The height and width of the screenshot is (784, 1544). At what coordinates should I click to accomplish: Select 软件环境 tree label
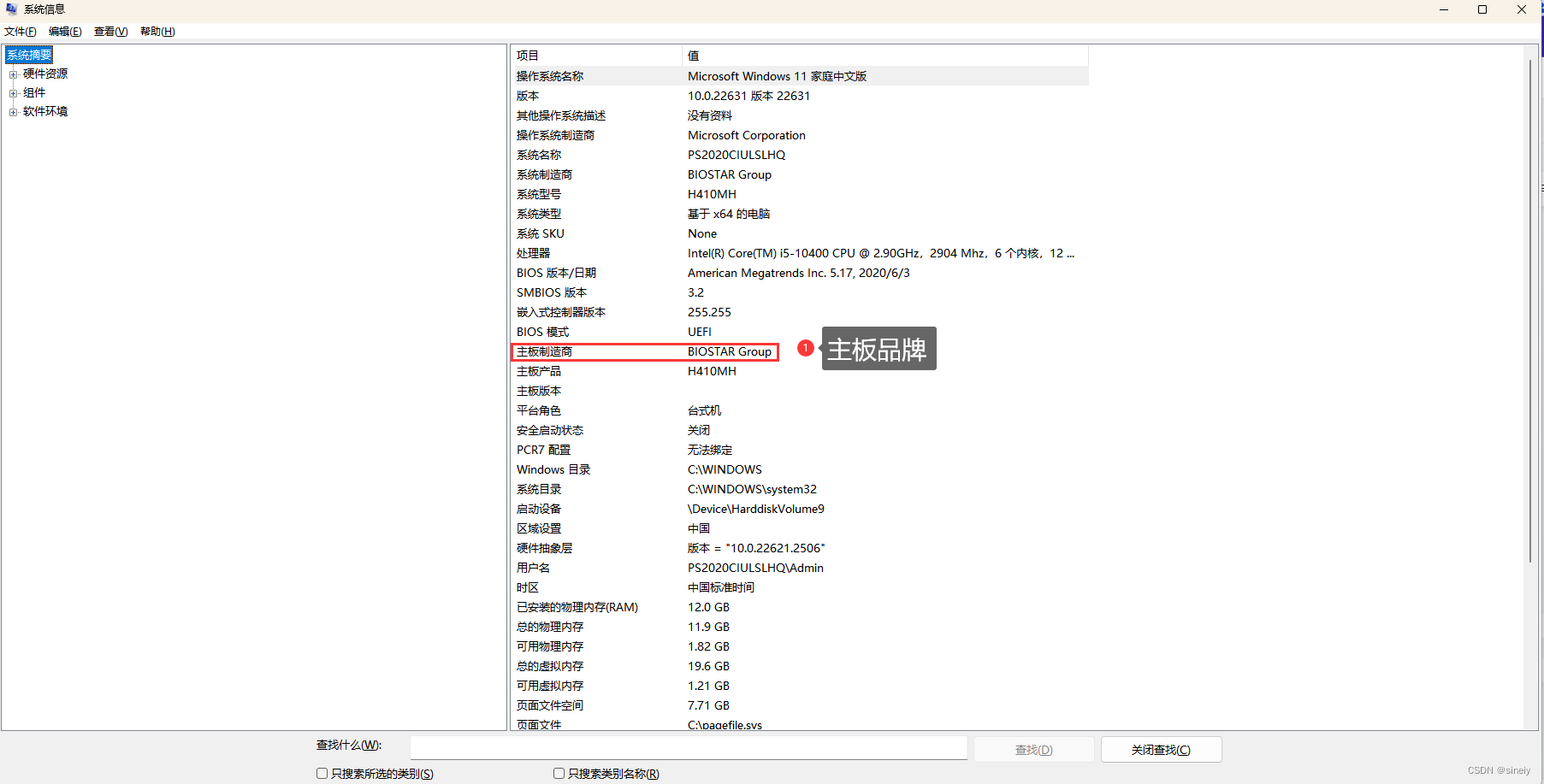click(45, 111)
